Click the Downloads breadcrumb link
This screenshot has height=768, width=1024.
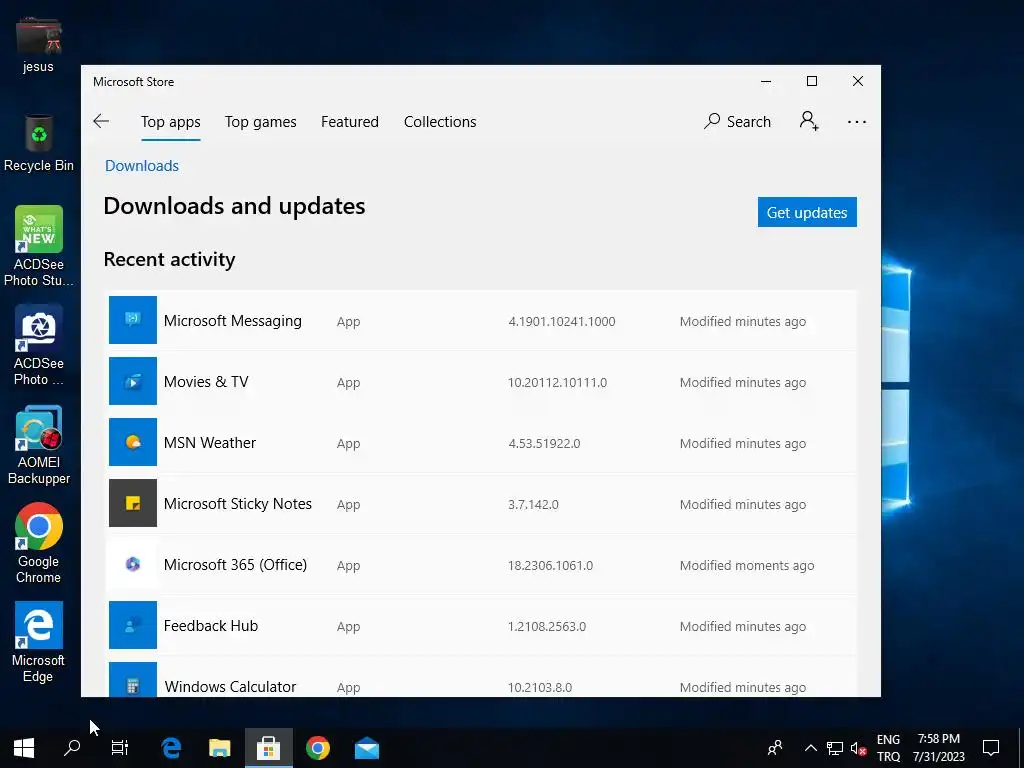pos(142,166)
